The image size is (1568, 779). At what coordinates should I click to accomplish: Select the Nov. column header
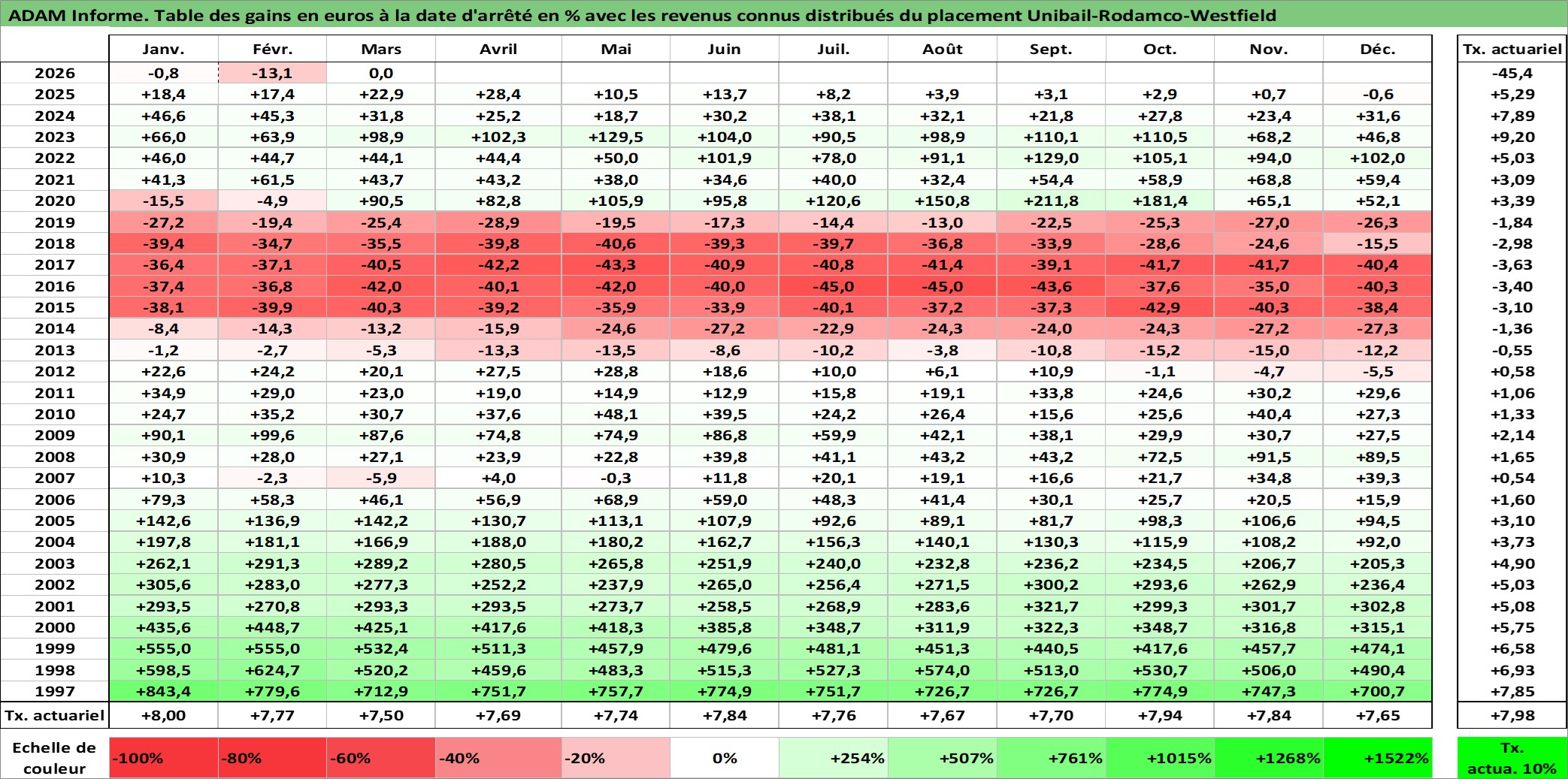point(1269,49)
